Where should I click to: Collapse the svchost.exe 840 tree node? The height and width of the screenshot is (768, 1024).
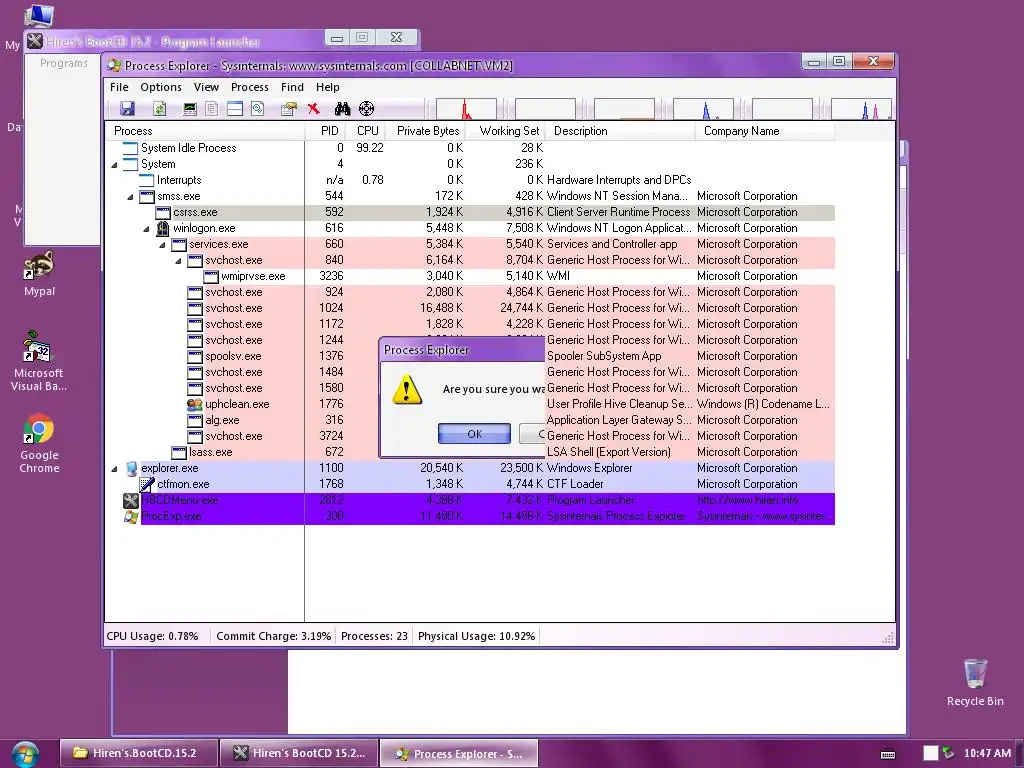(178, 261)
